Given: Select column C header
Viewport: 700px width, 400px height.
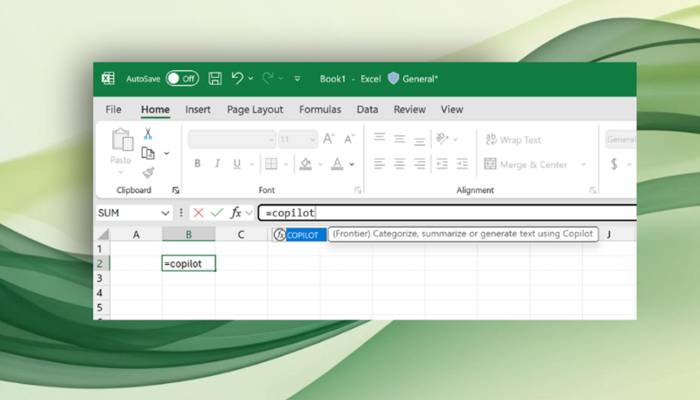Looking at the screenshot, I should click(x=241, y=234).
